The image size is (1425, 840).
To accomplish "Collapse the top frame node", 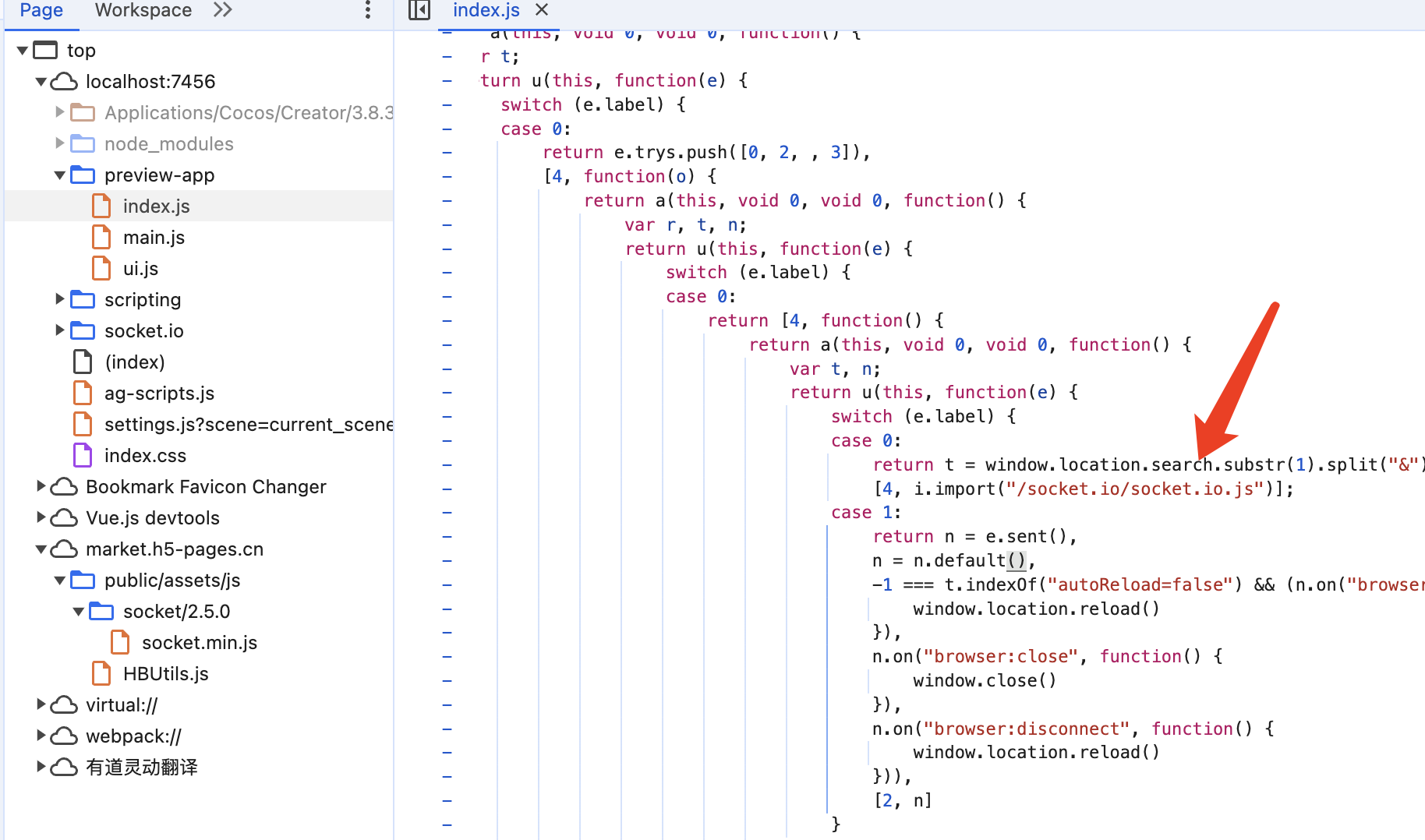I will point(23,51).
